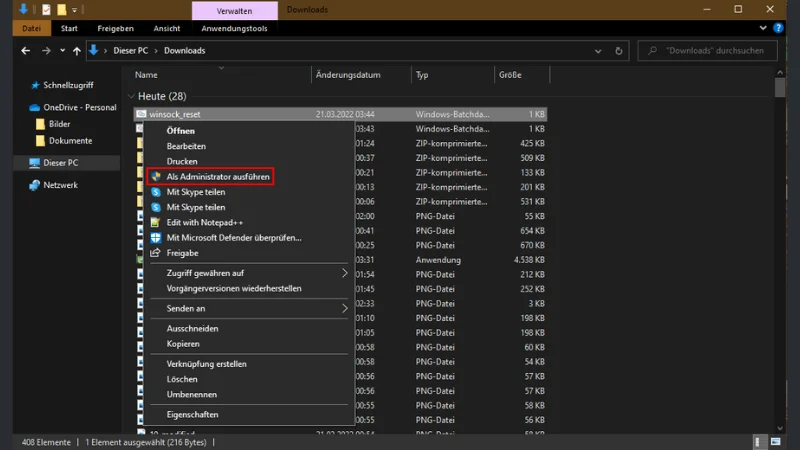Open the address bar history dropdown

[598, 51]
